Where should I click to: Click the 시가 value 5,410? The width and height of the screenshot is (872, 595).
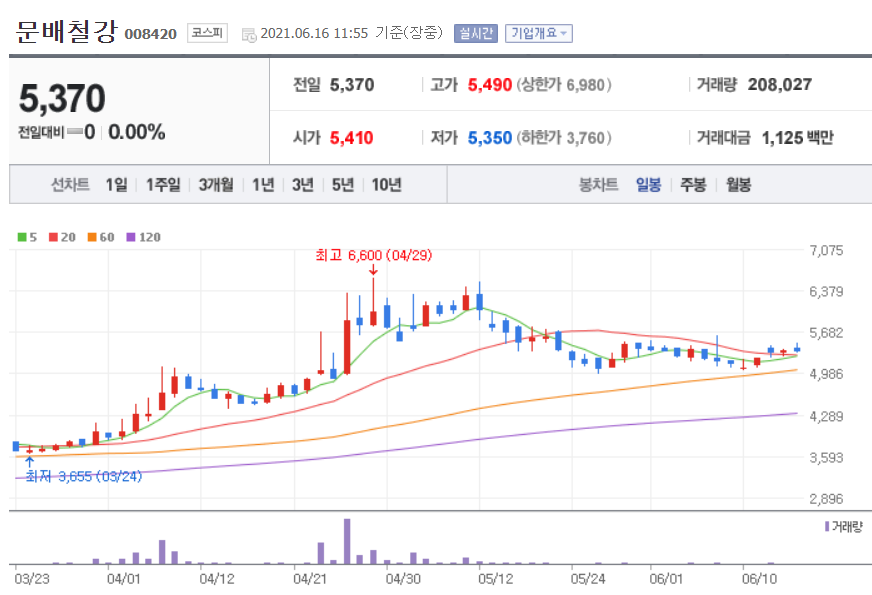351,137
